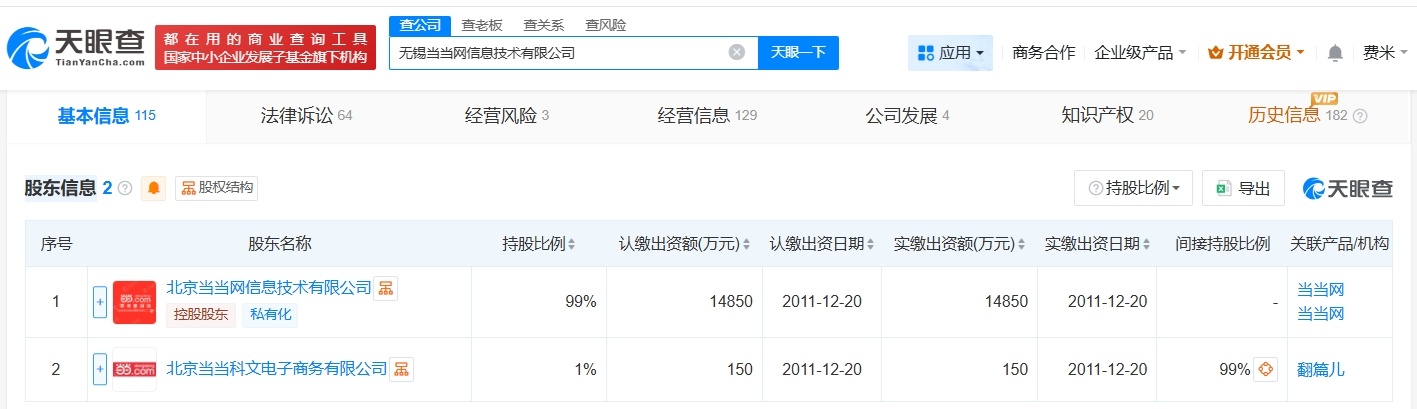Image resolution: width=1417 pixels, height=409 pixels.
Task: Select the 经营风险 tab
Action: click(x=507, y=116)
